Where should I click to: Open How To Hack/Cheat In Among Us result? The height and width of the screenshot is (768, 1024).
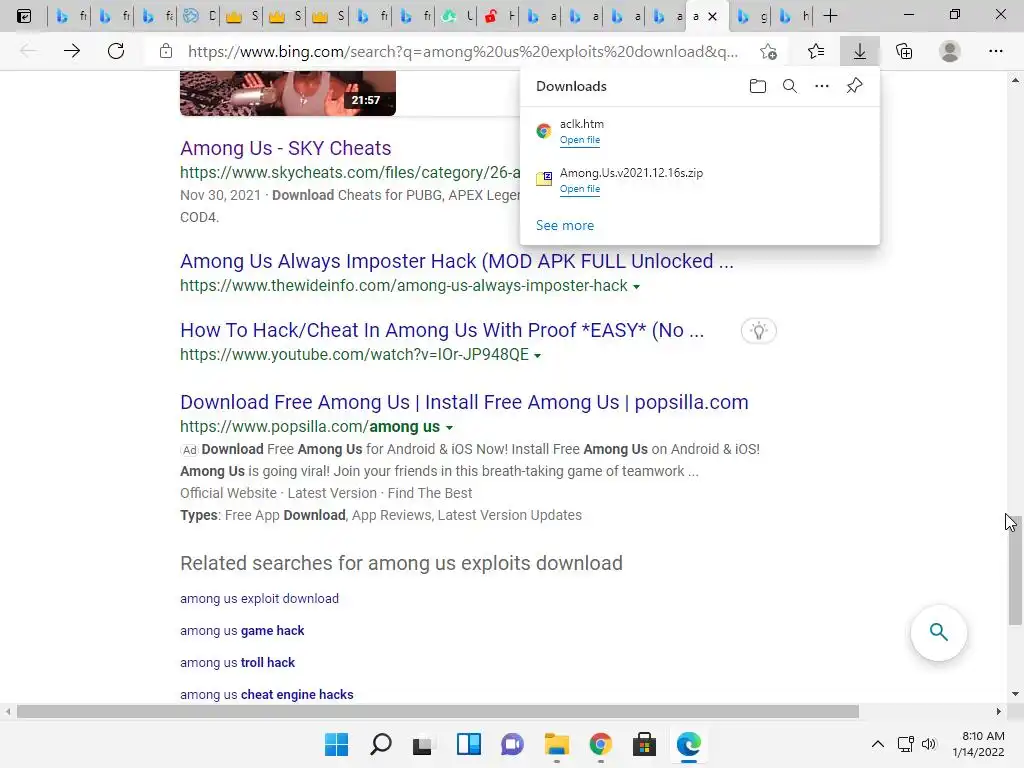pyautogui.click(x=442, y=330)
